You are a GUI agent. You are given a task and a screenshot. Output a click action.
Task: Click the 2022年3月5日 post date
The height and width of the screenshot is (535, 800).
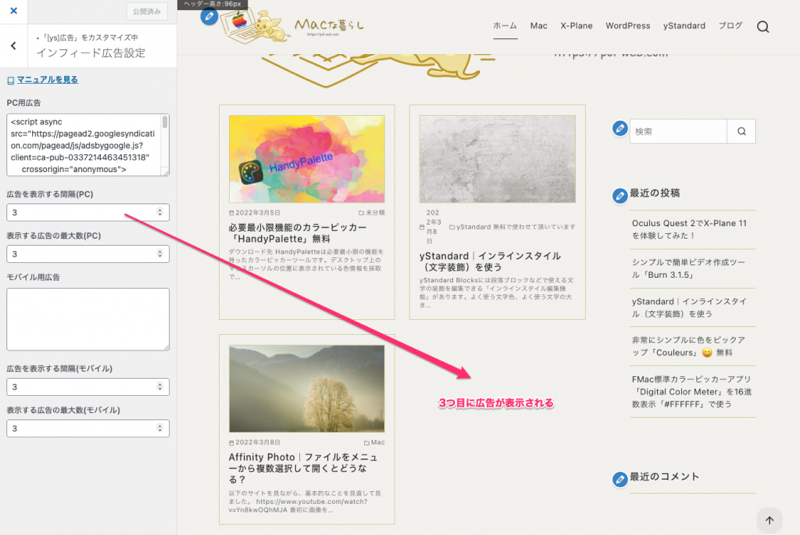click(255, 213)
